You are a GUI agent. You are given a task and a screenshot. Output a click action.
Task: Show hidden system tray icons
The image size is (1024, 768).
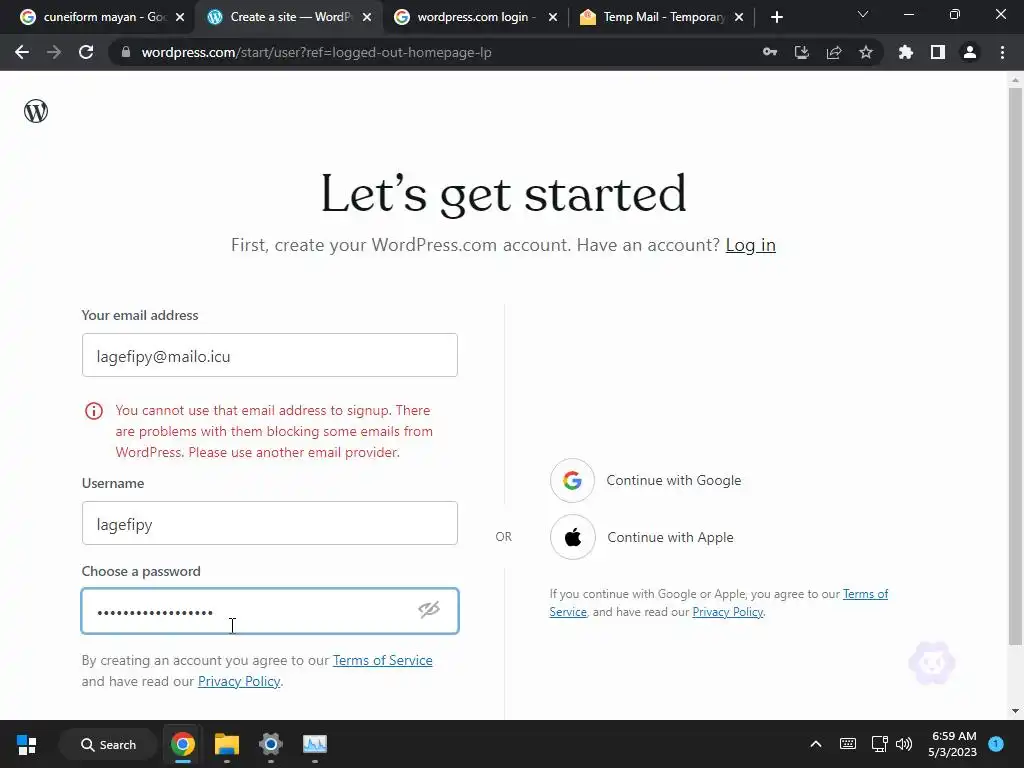816,744
